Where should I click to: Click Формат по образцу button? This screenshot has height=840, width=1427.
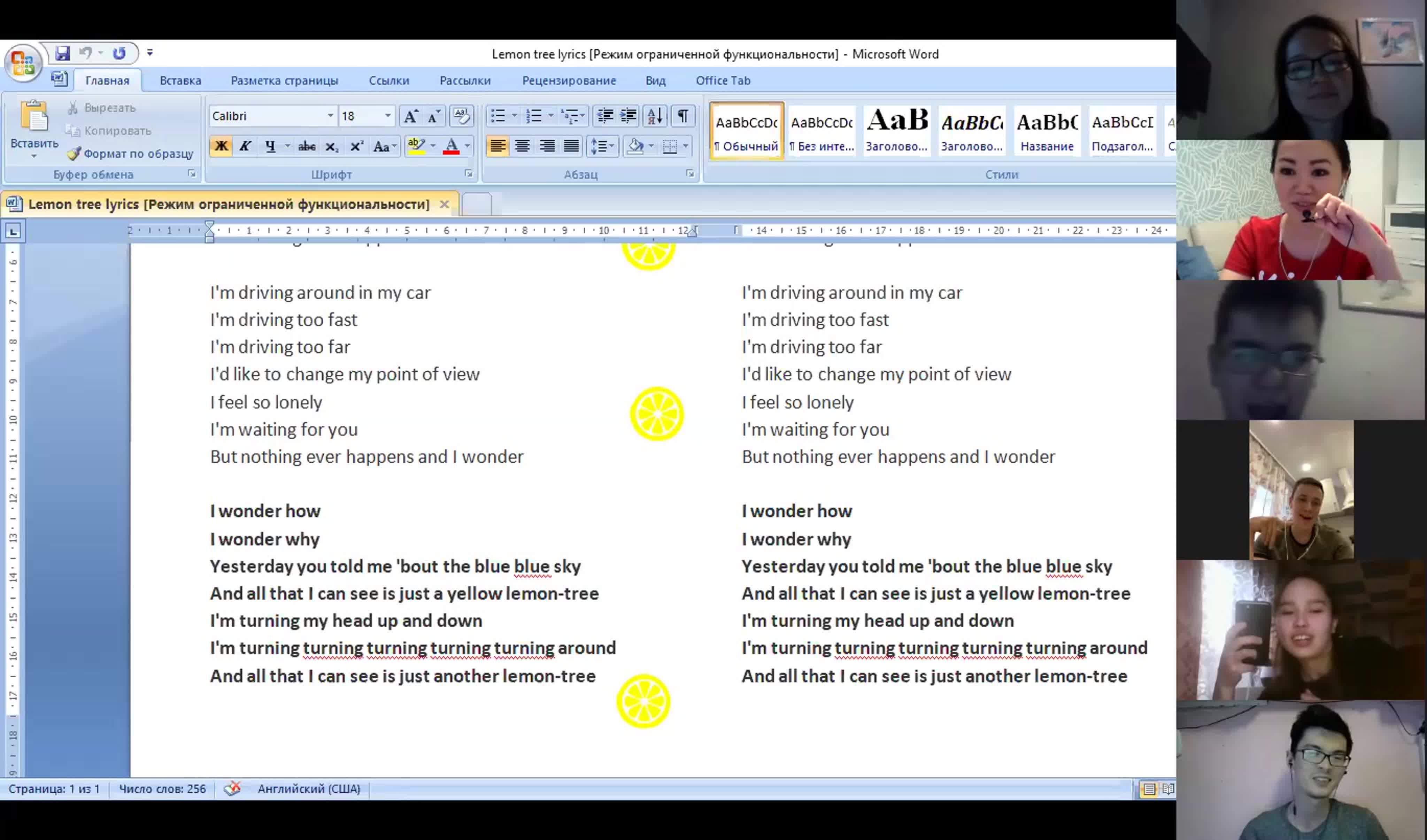(x=130, y=154)
